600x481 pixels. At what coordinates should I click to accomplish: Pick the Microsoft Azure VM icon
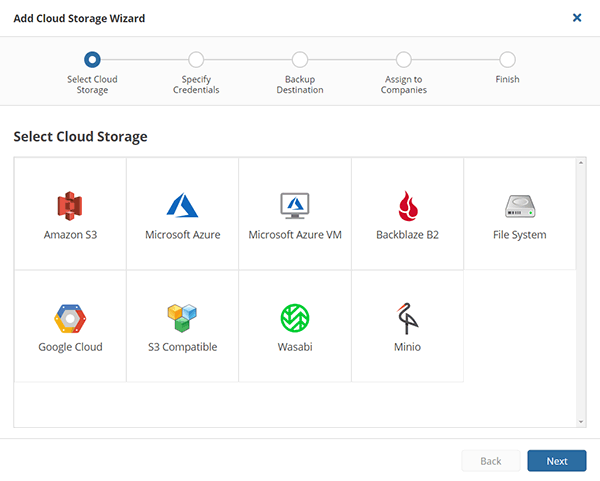(x=295, y=205)
